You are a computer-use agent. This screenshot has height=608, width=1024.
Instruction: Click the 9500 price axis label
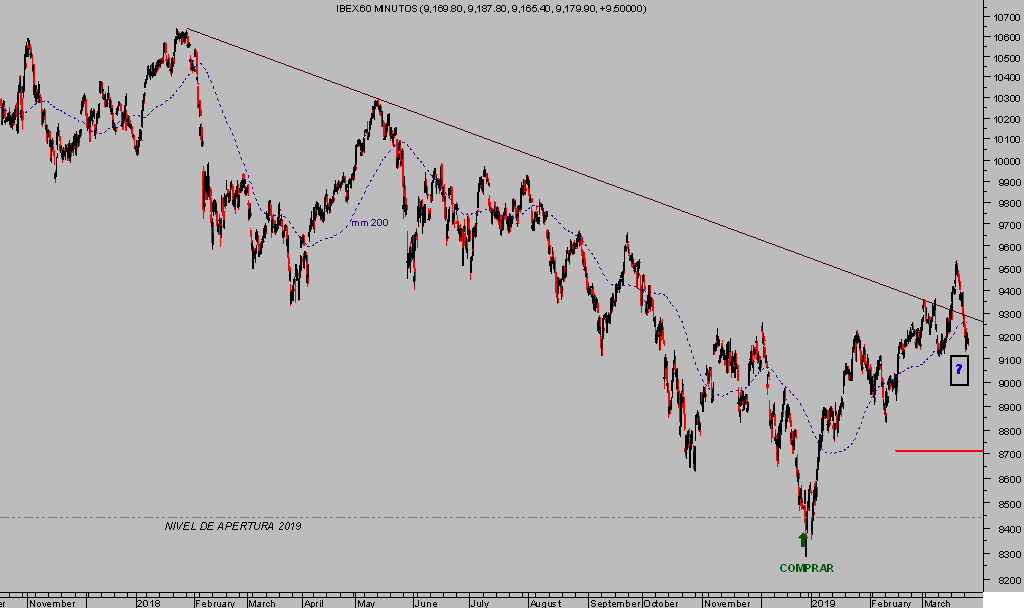[x=1009, y=269]
